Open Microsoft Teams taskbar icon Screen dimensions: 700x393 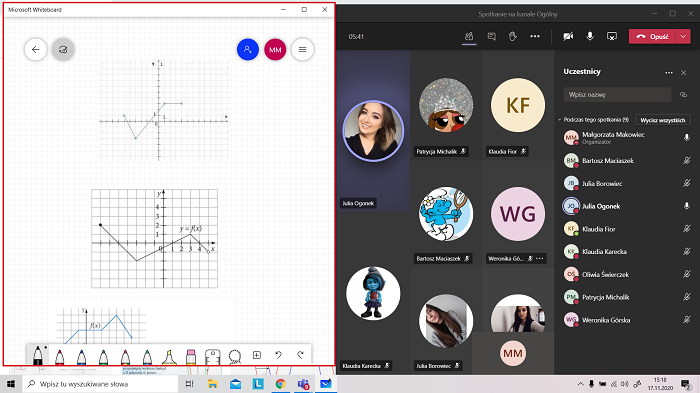click(303, 384)
